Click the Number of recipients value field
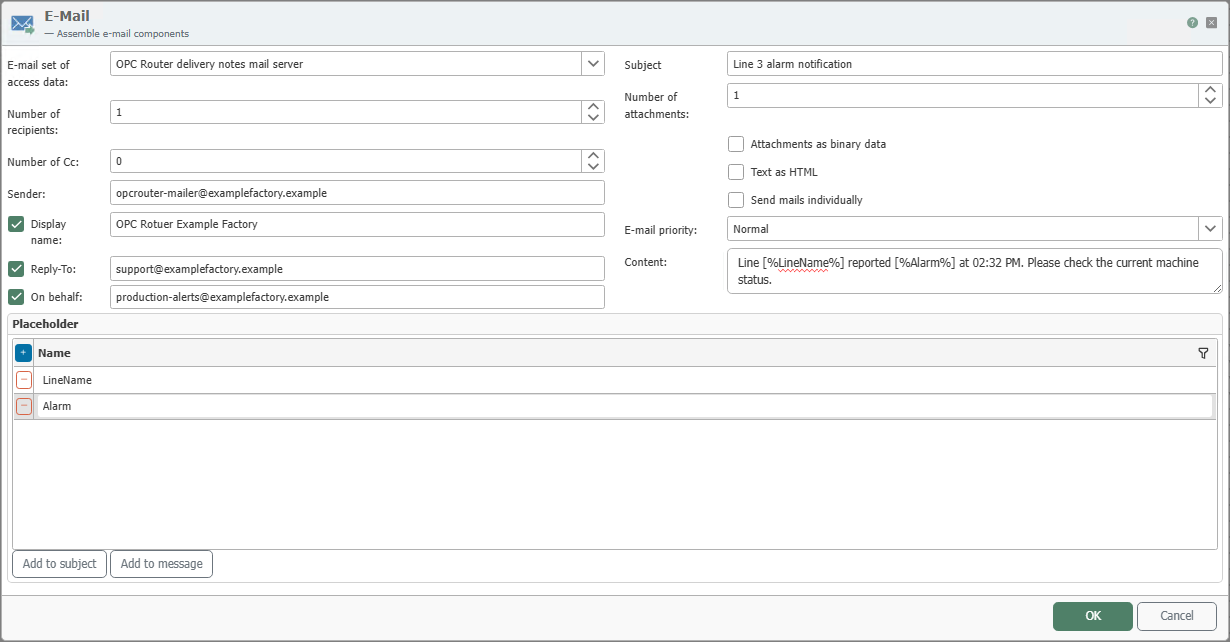 point(346,112)
